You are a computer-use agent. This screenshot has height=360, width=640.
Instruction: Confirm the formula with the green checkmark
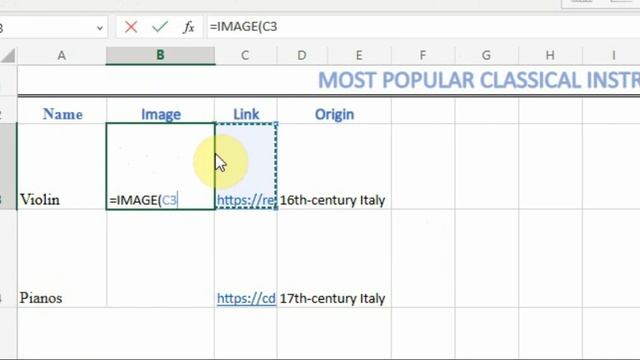click(x=160, y=27)
